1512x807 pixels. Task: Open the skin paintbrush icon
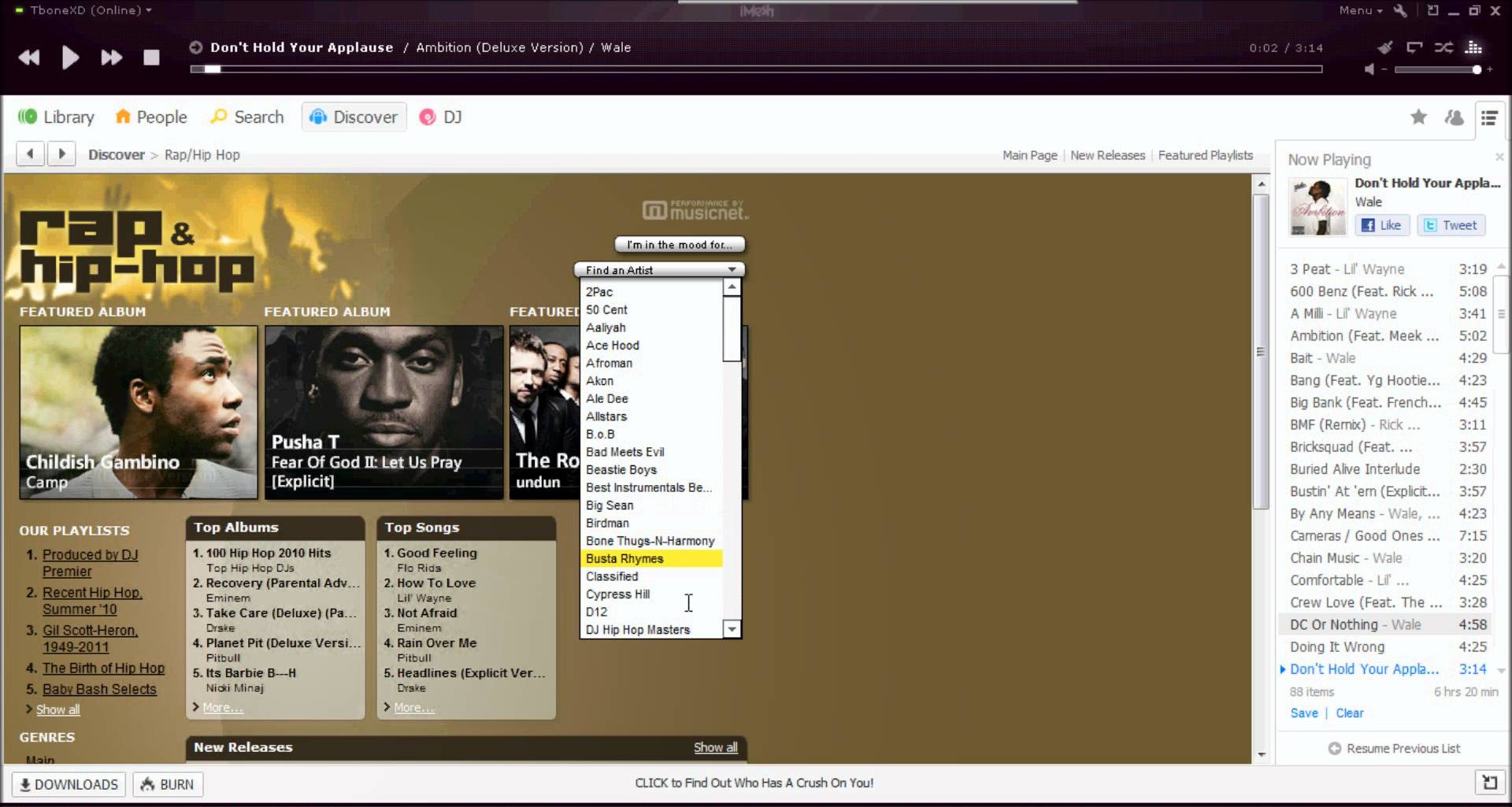1384,48
